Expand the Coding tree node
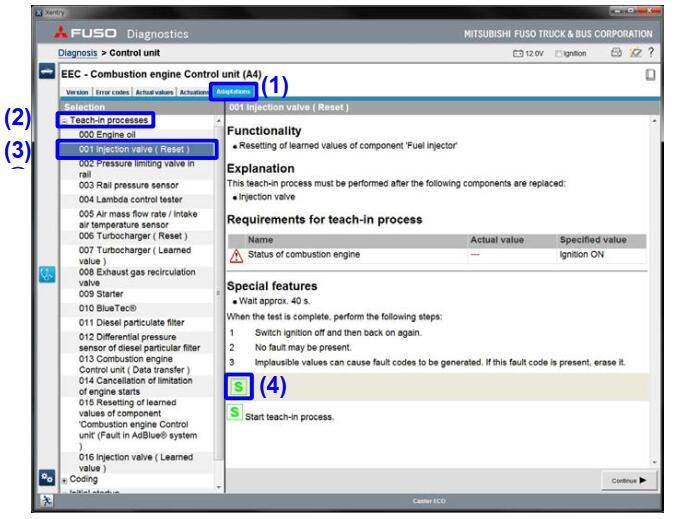 64,480
